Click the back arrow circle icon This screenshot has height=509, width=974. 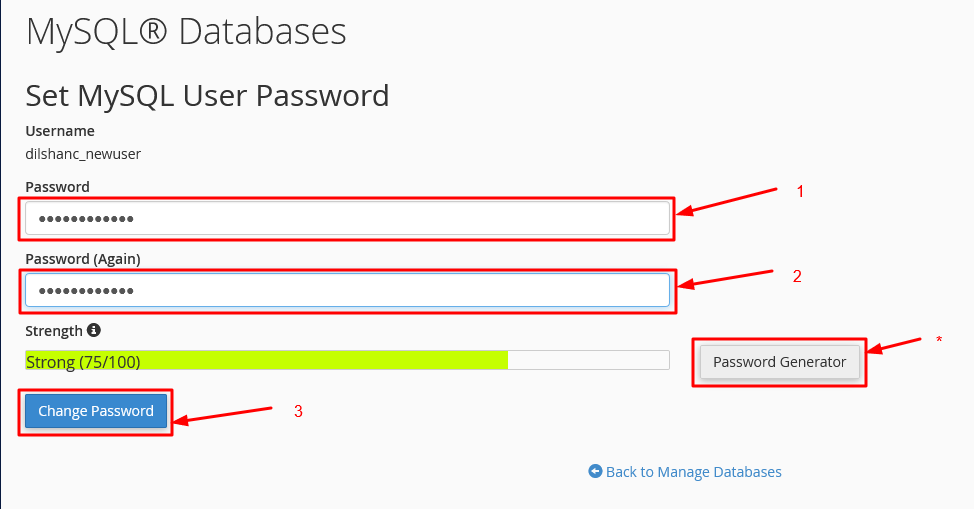pyautogui.click(x=595, y=471)
